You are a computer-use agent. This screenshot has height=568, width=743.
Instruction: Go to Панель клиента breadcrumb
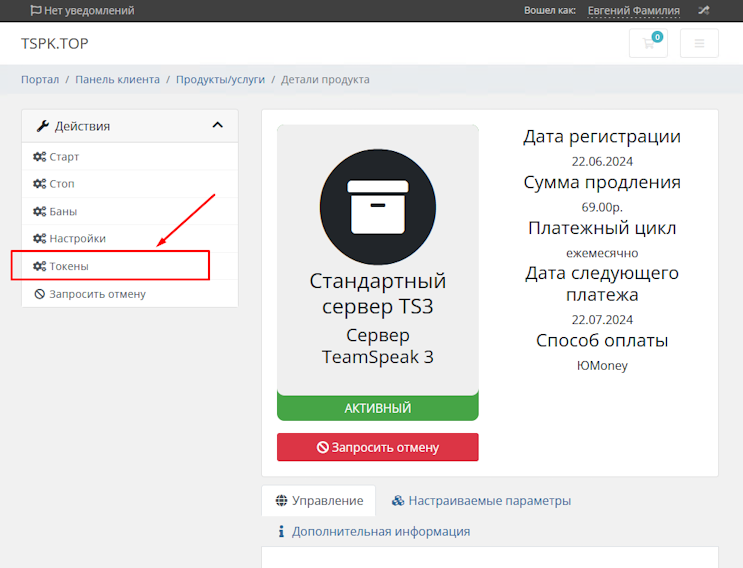pos(118,80)
